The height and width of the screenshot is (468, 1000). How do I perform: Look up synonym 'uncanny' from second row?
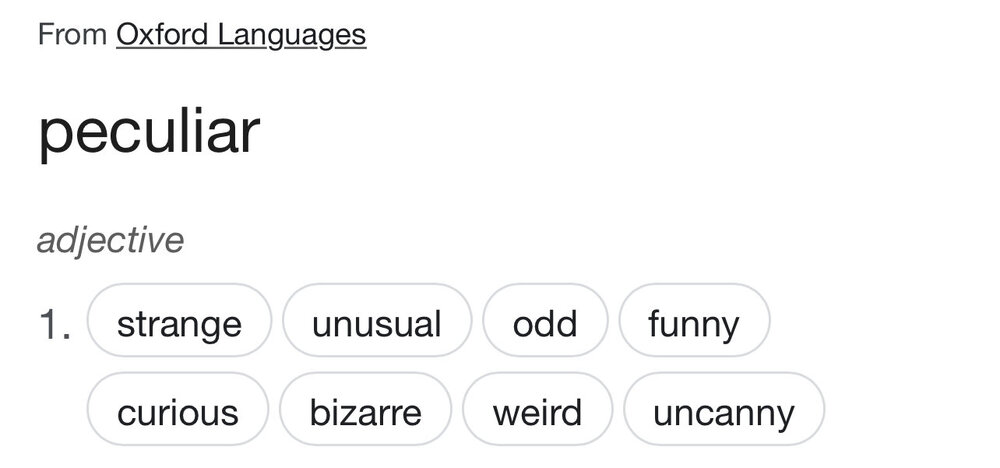click(723, 411)
